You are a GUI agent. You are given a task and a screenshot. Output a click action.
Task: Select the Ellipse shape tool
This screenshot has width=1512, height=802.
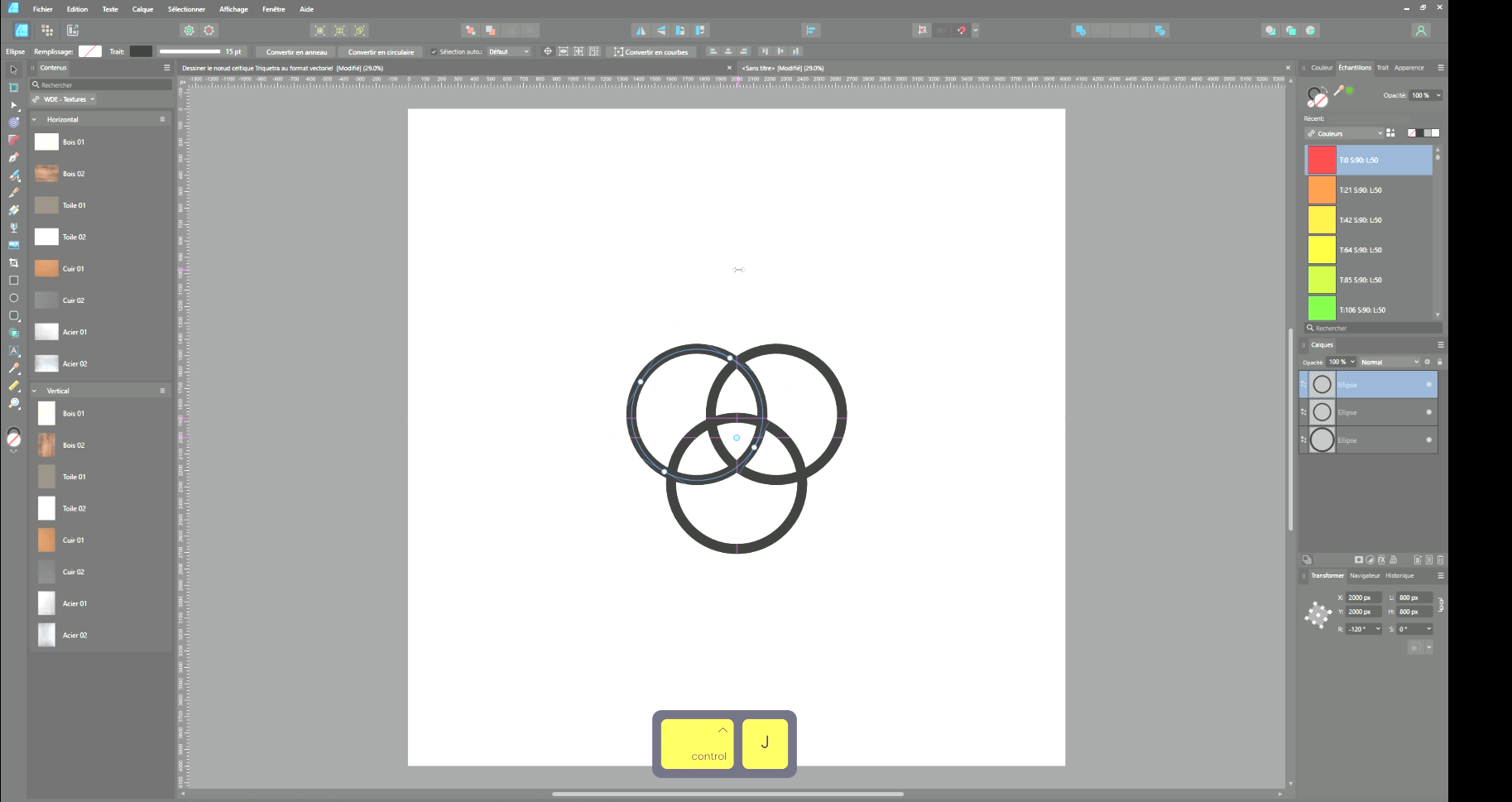click(x=13, y=298)
